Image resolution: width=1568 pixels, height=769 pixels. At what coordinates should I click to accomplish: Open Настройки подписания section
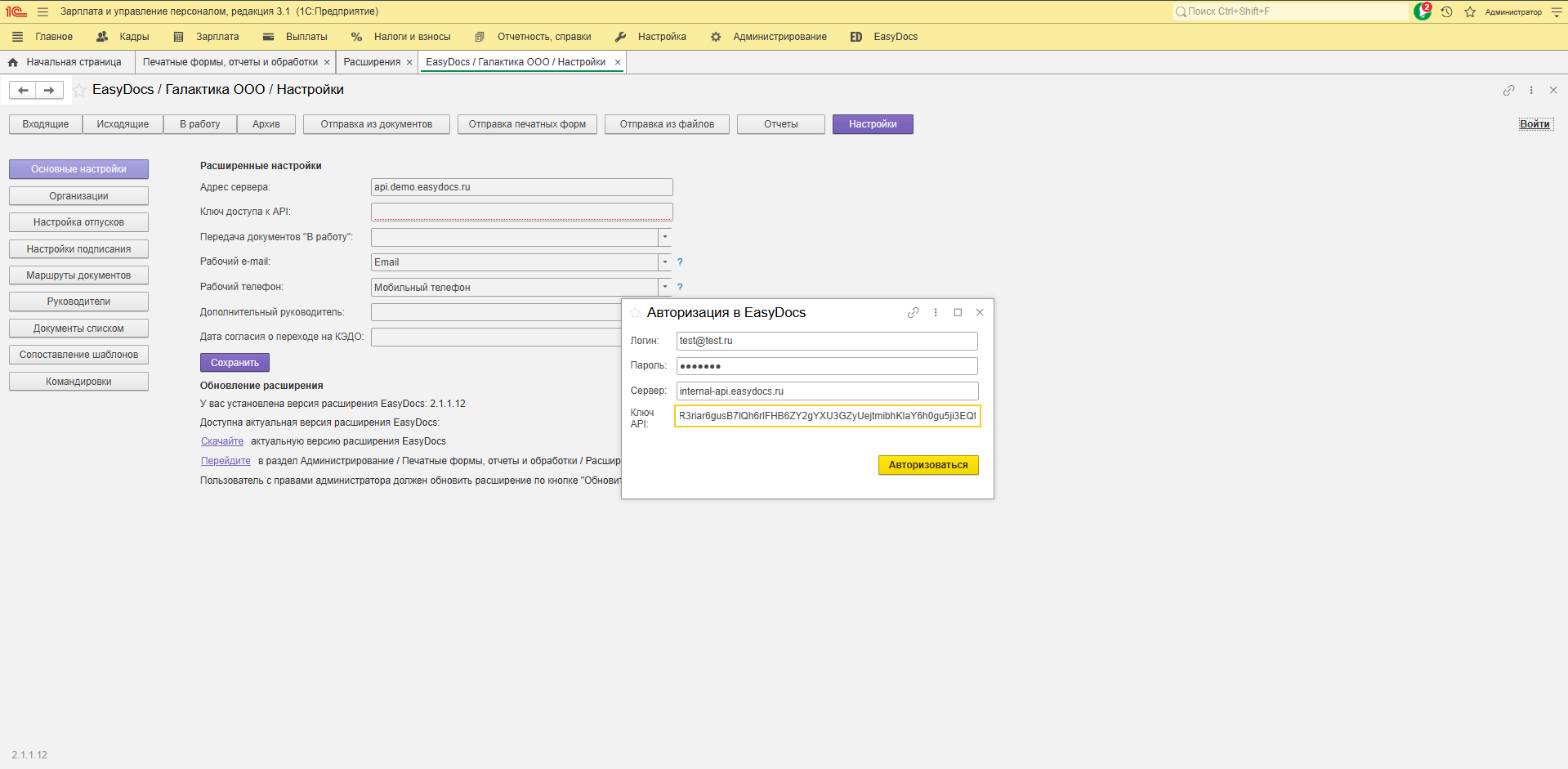point(78,249)
